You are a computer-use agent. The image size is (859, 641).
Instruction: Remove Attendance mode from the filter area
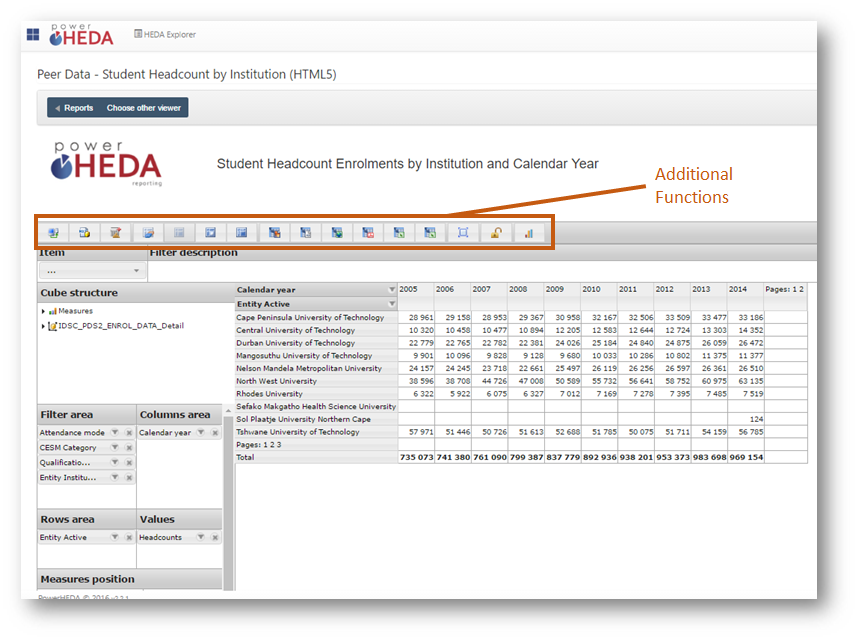point(129,433)
